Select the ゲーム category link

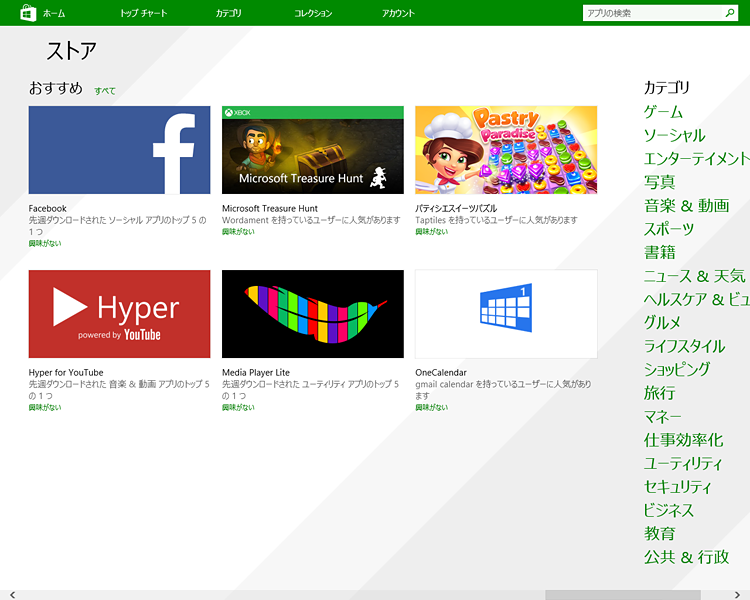[663, 112]
